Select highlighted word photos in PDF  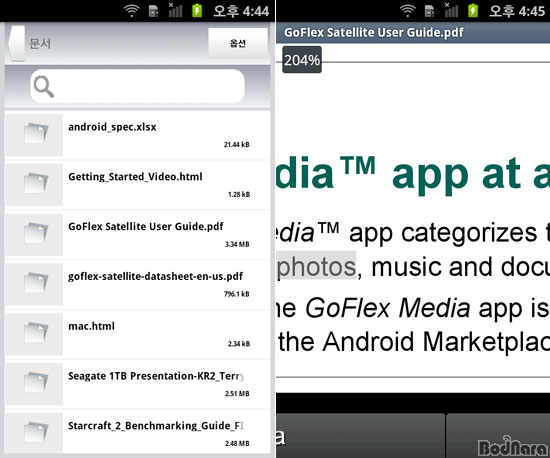(316, 266)
